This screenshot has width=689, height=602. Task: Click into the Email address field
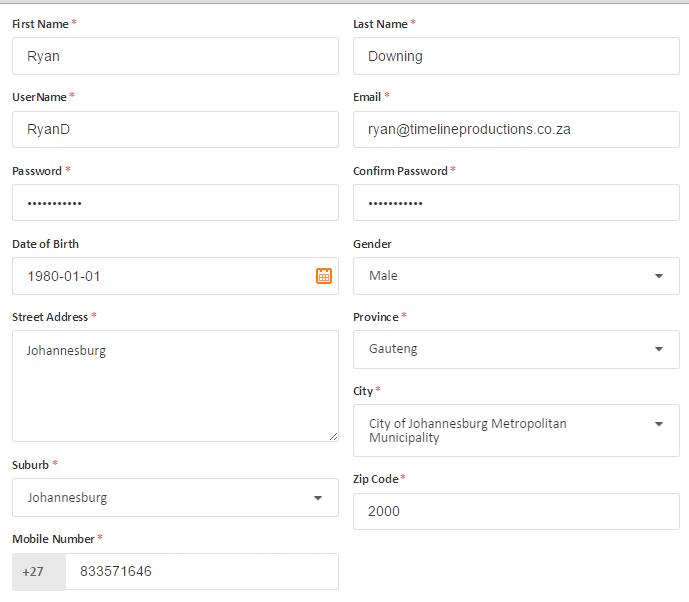(x=515, y=129)
